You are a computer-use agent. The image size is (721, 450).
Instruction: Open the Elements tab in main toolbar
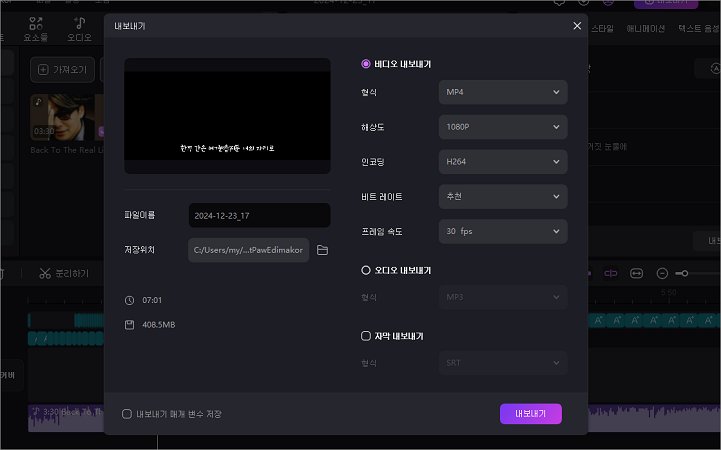tap(35, 29)
